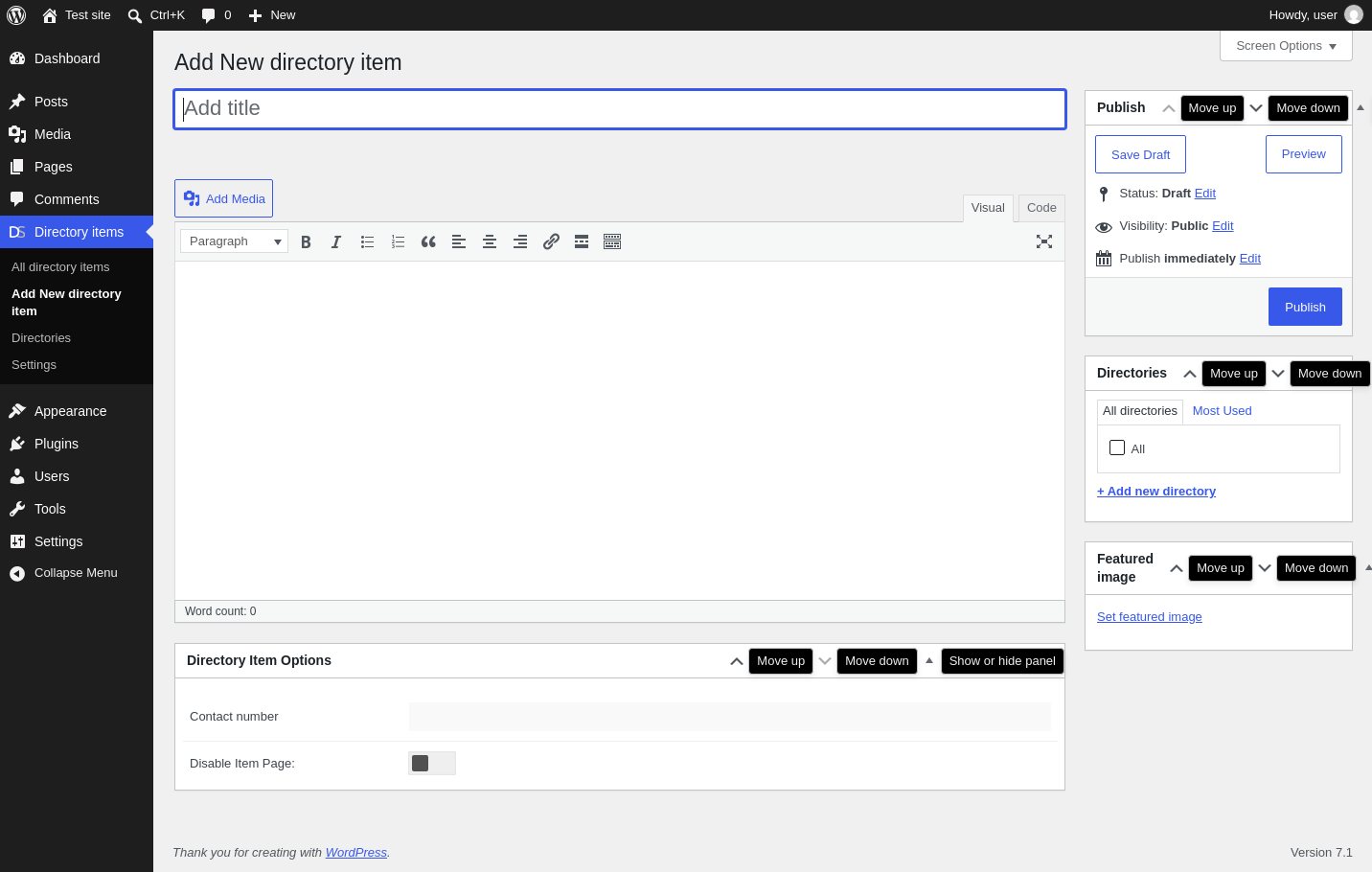Focus the Contact number input field

click(x=730, y=717)
